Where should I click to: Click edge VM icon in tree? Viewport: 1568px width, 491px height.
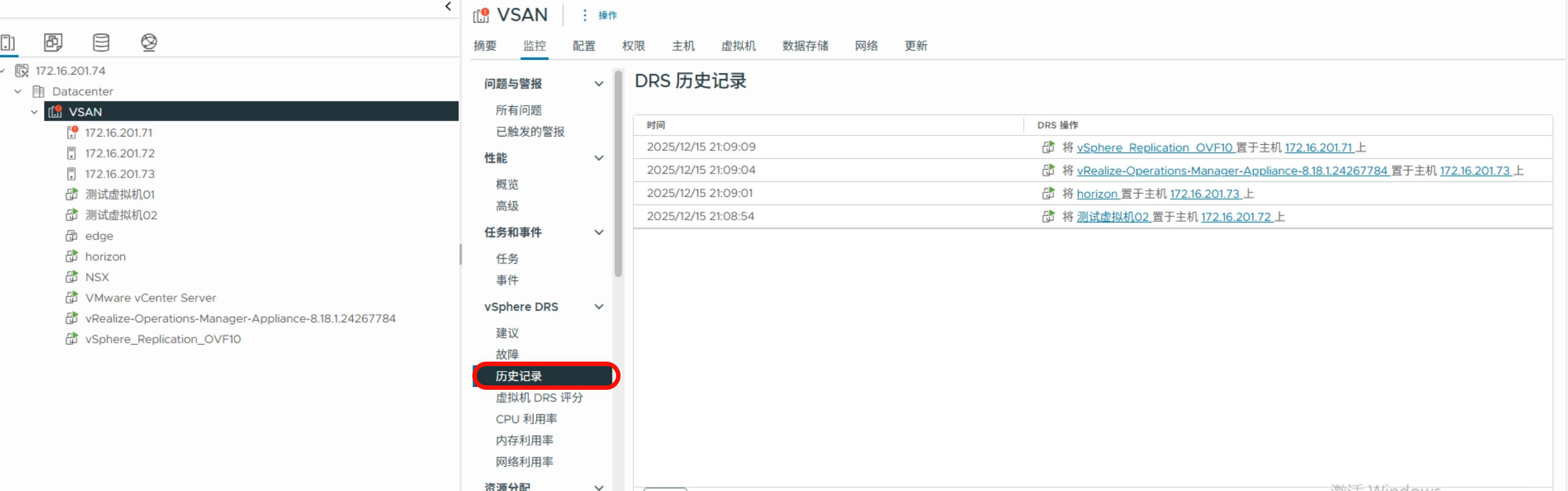(72, 236)
